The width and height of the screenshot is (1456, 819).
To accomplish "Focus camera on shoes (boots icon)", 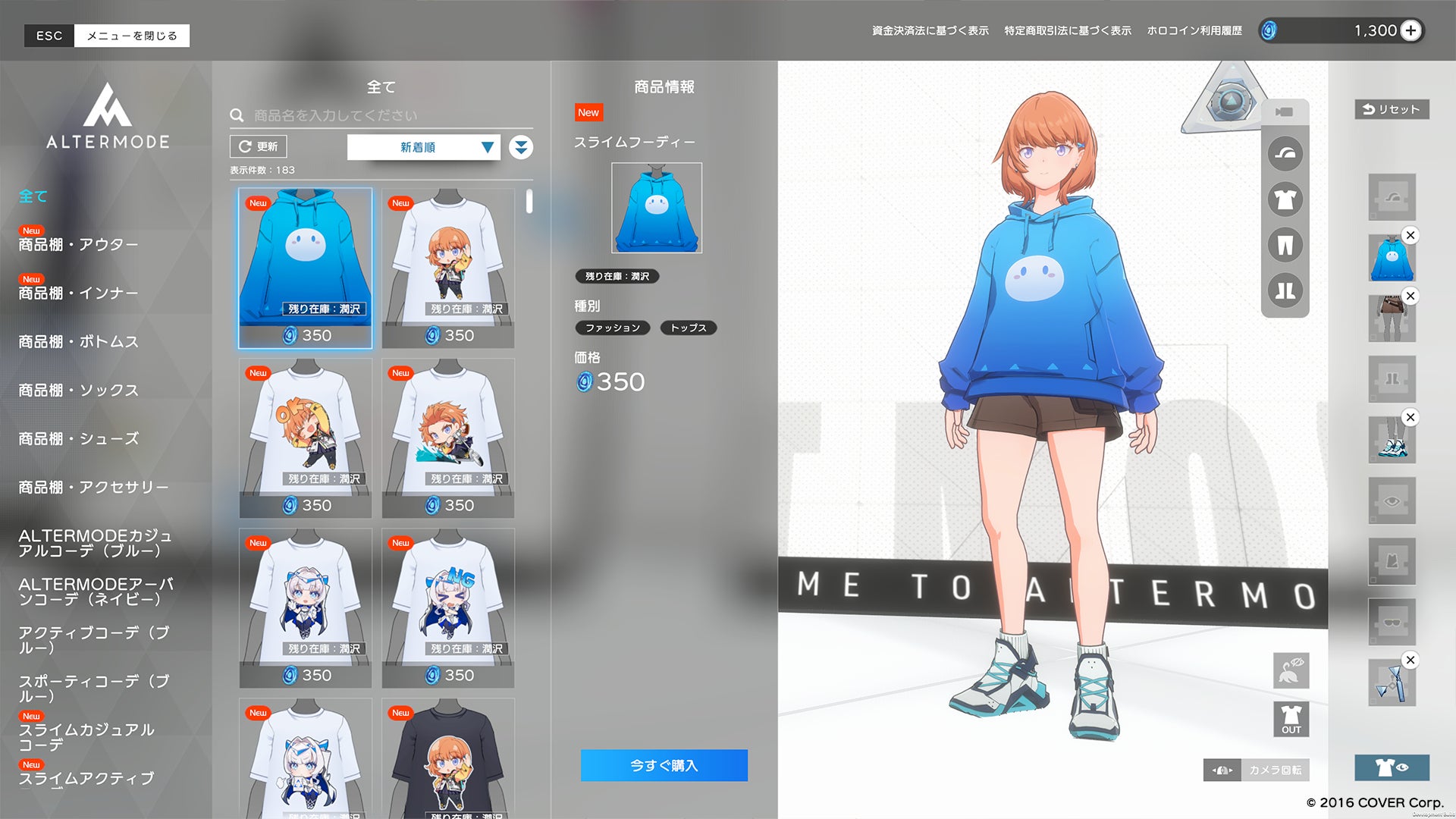I will coord(1285,290).
